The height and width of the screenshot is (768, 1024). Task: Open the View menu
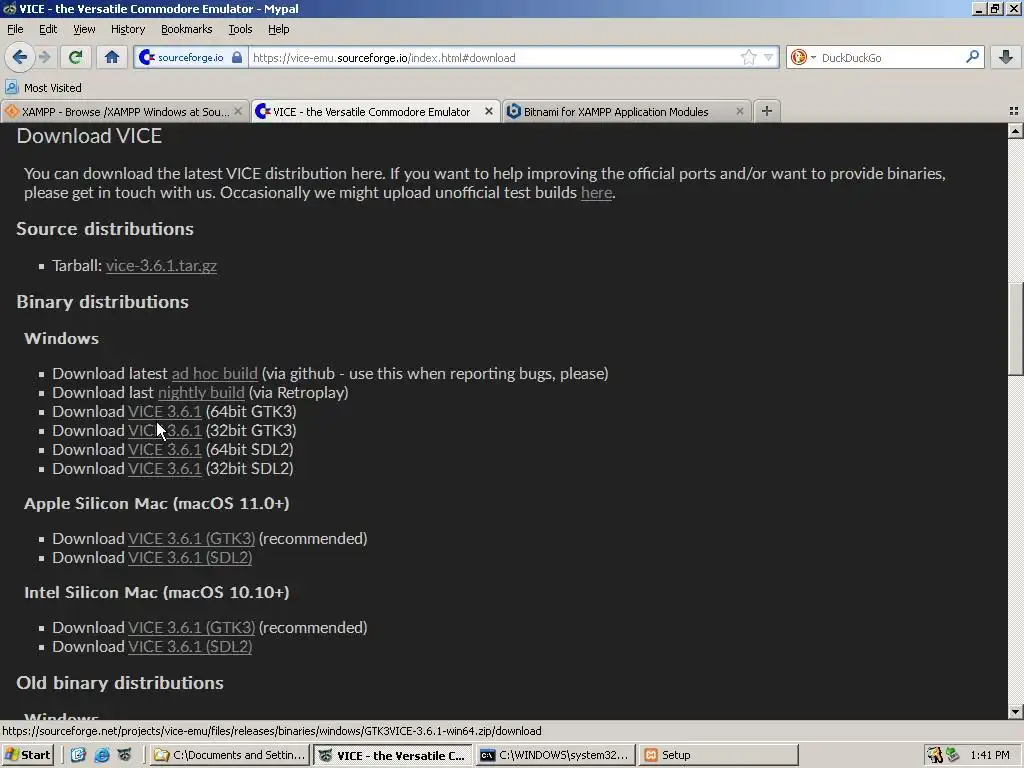(x=84, y=29)
